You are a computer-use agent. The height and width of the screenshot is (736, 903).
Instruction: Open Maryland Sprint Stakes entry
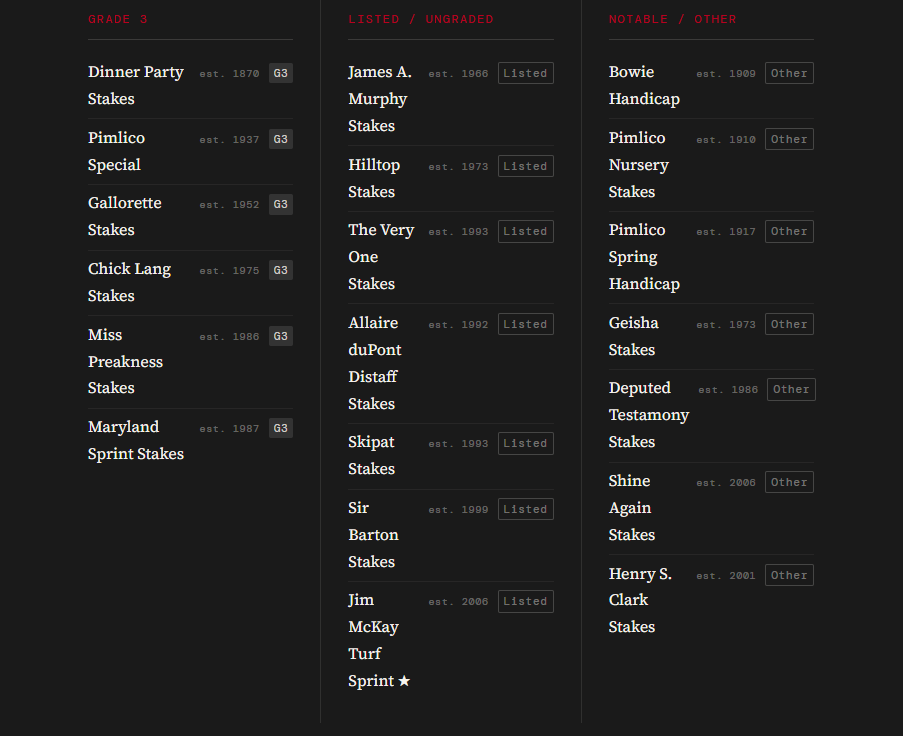[135, 440]
